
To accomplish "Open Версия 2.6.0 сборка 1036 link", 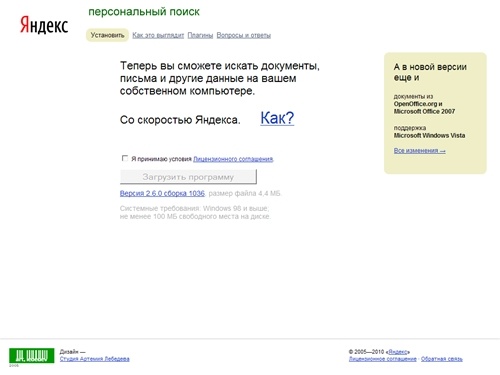I will (162, 193).
